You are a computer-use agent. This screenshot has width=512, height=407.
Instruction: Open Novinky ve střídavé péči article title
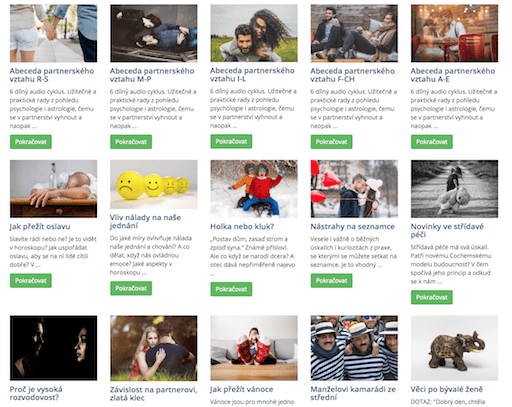point(447,231)
